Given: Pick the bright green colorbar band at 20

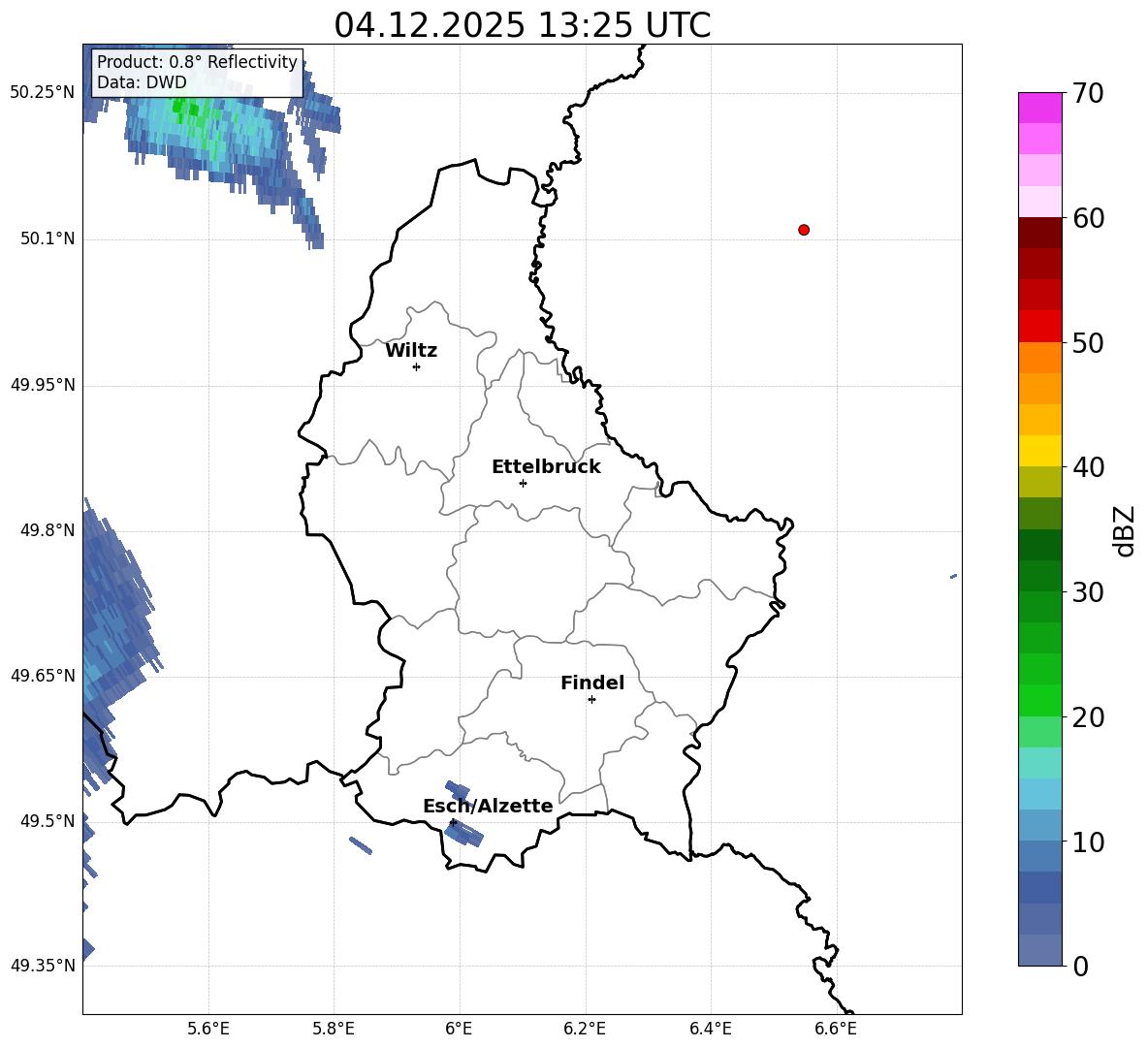Looking at the screenshot, I should tap(1040, 701).
